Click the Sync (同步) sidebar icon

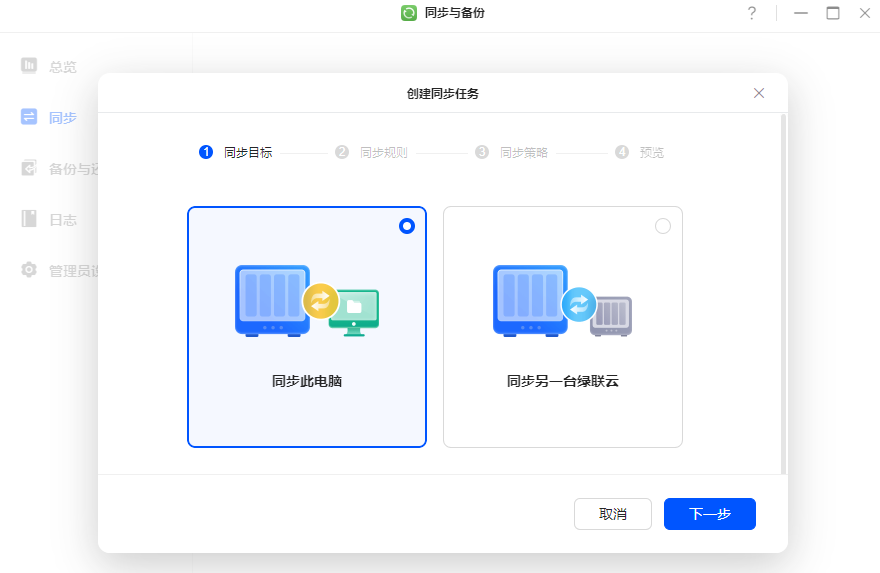(29, 117)
